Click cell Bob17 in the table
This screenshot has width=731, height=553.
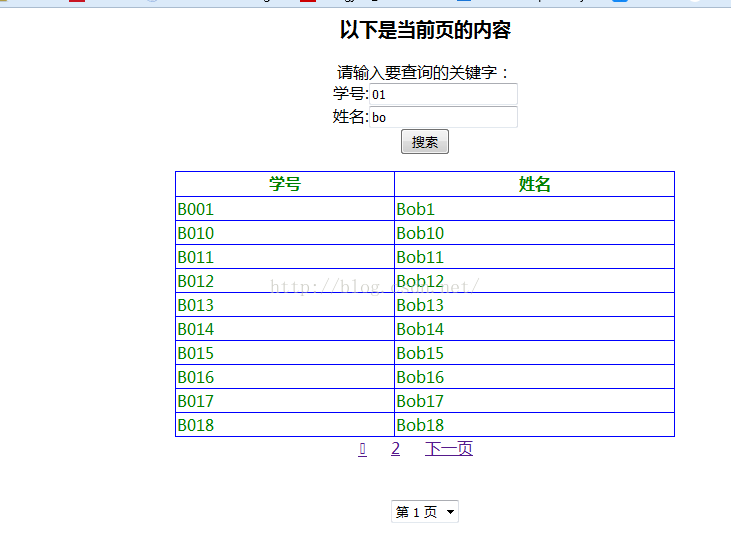[x=534, y=401]
